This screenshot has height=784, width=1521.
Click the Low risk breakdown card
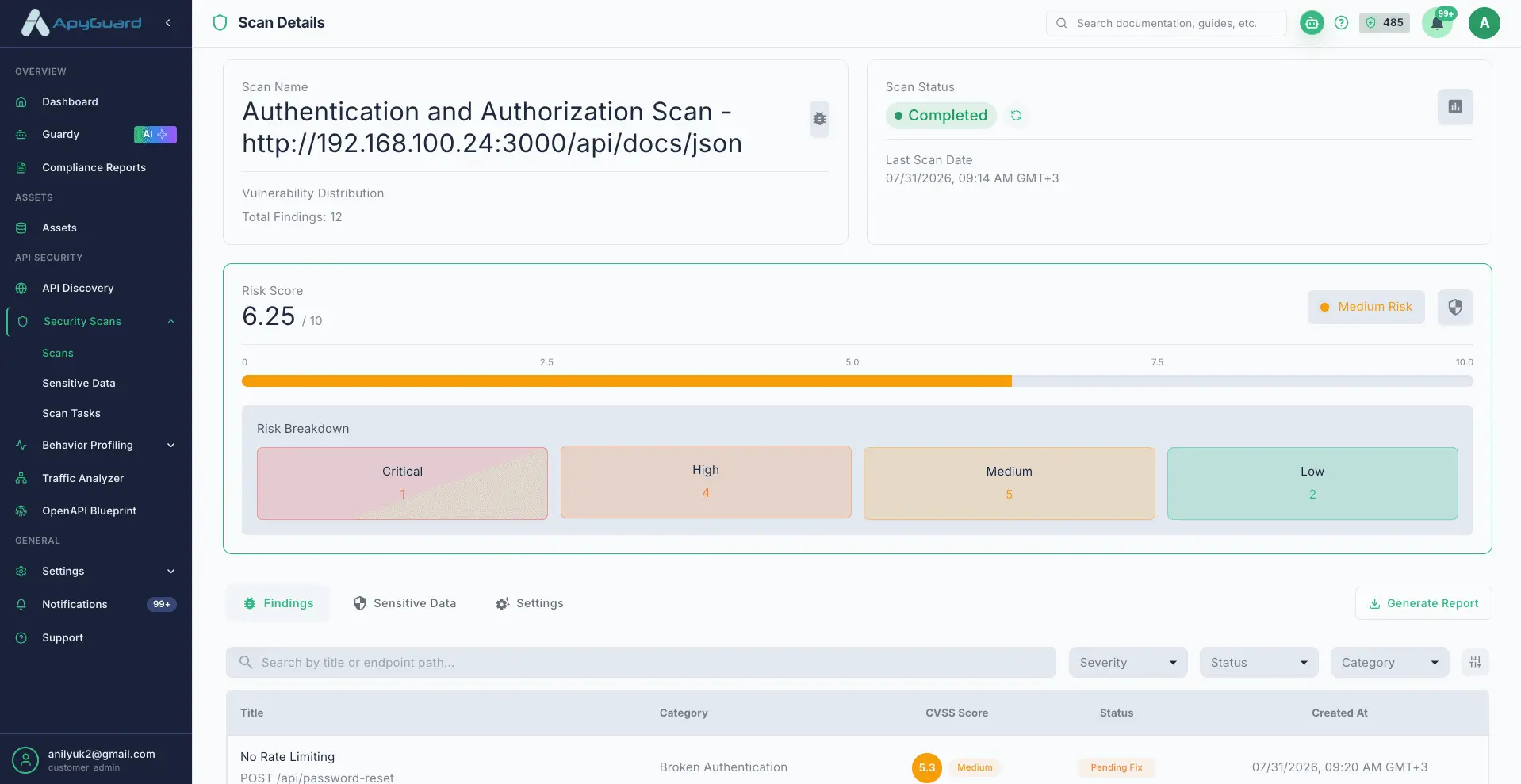tap(1312, 484)
